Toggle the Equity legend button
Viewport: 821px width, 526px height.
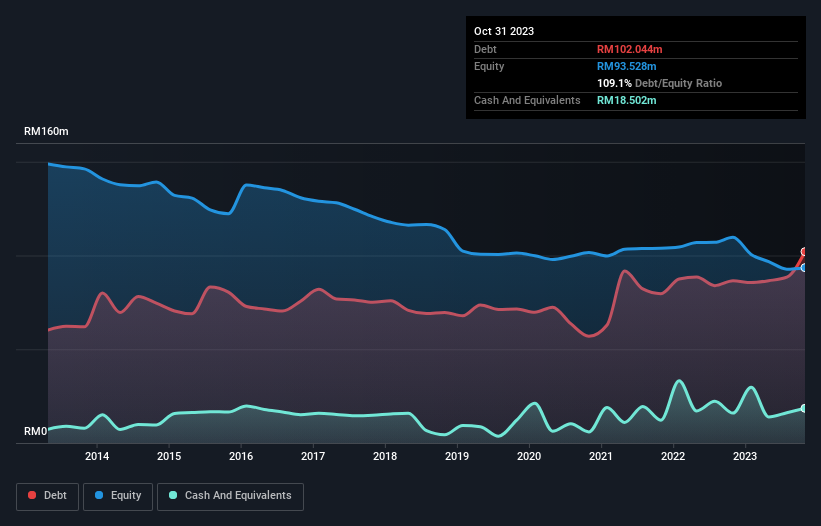[118, 496]
